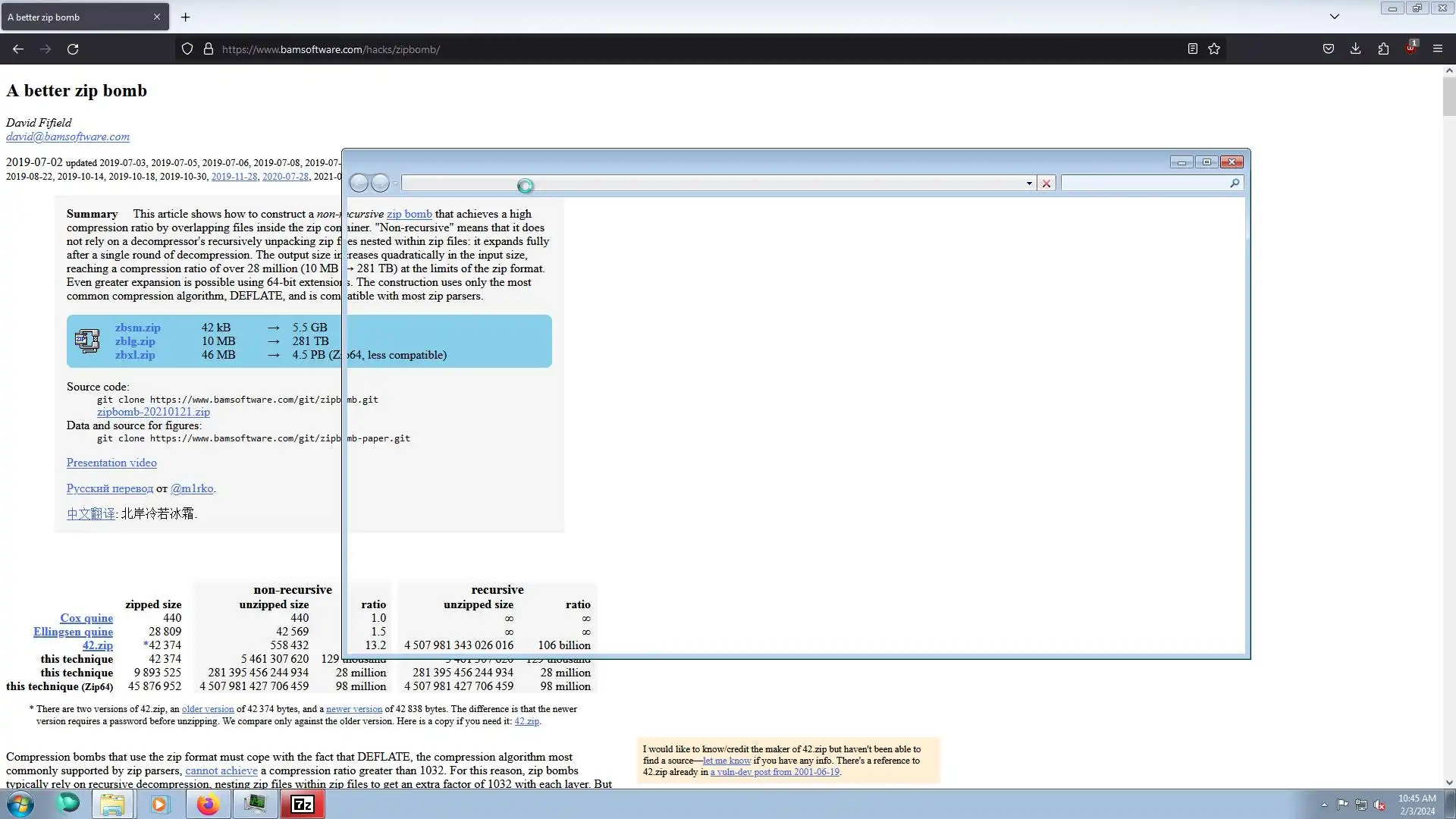Bookmark this page with star icon
Viewport: 1456px width, 819px height.
[1214, 49]
